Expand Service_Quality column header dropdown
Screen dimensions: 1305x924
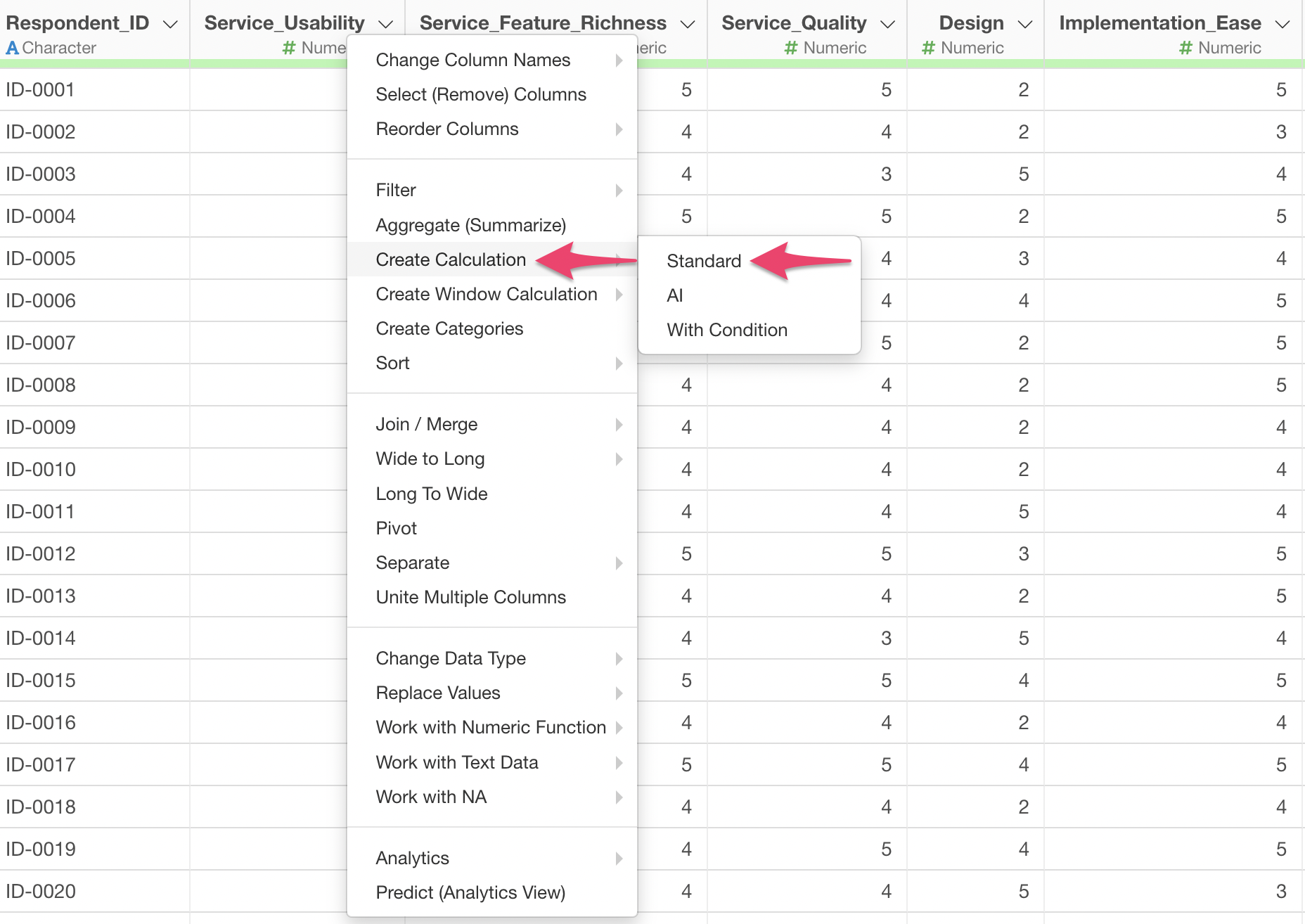click(888, 25)
